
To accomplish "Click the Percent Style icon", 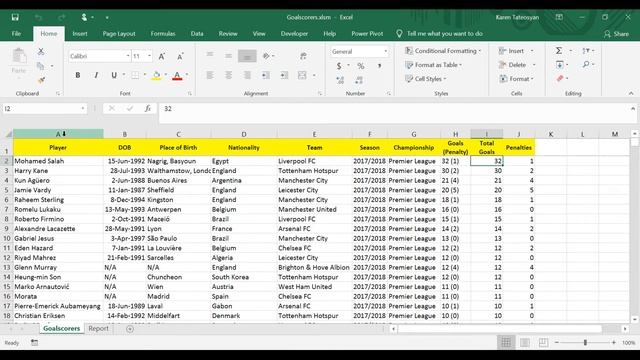I will pyautogui.click(x=361, y=66).
